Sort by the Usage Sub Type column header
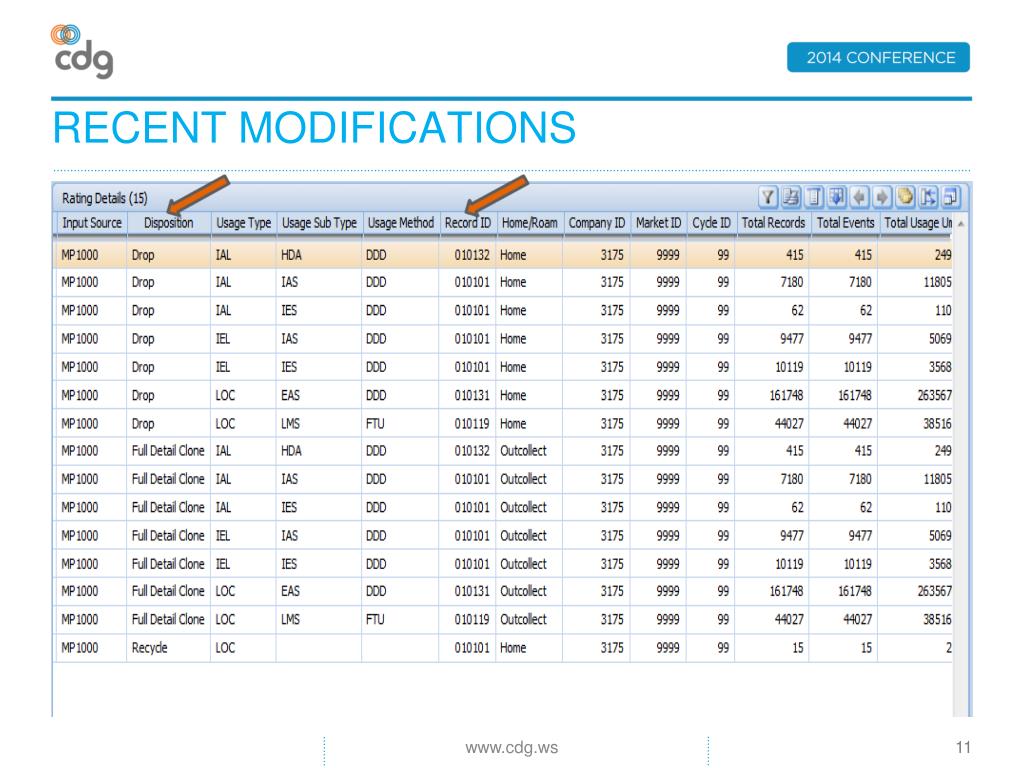This screenshot has width=1024, height=768. [x=319, y=223]
